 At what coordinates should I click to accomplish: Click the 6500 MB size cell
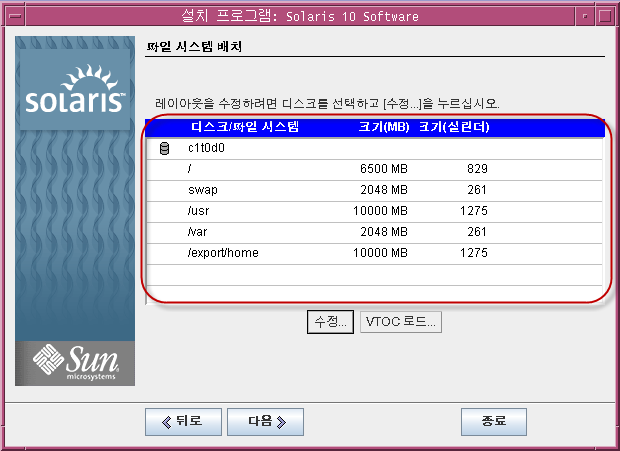384,169
